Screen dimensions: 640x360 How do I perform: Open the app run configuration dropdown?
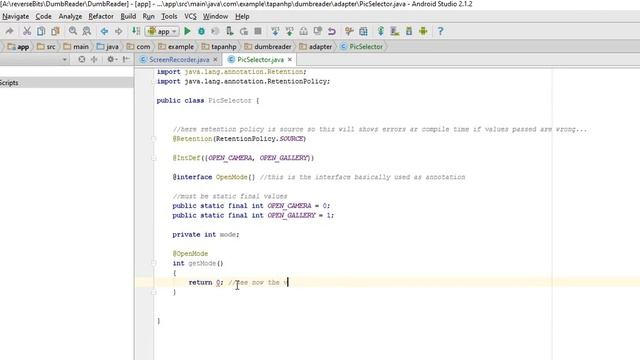(162, 31)
